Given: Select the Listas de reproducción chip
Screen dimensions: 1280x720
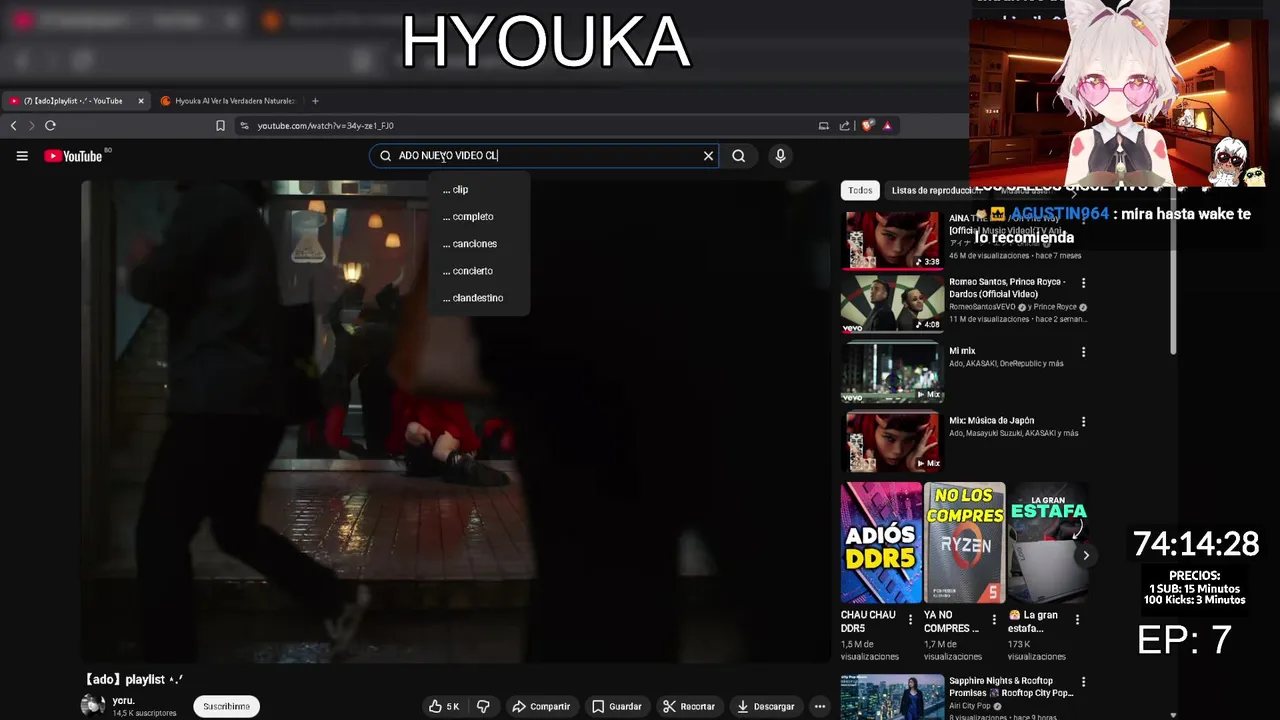Looking at the screenshot, I should tap(935, 190).
